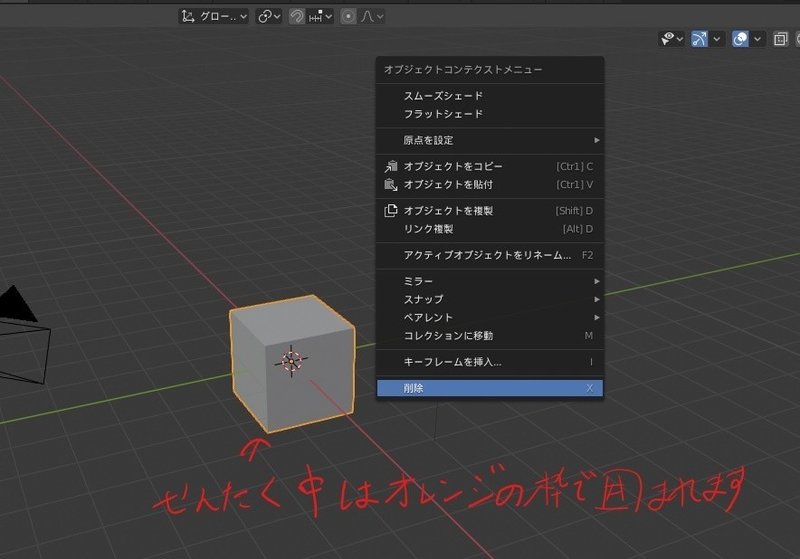Viewport: 800px width, 559px height.
Task: Expand the ミラー submenu
Action: click(490, 281)
